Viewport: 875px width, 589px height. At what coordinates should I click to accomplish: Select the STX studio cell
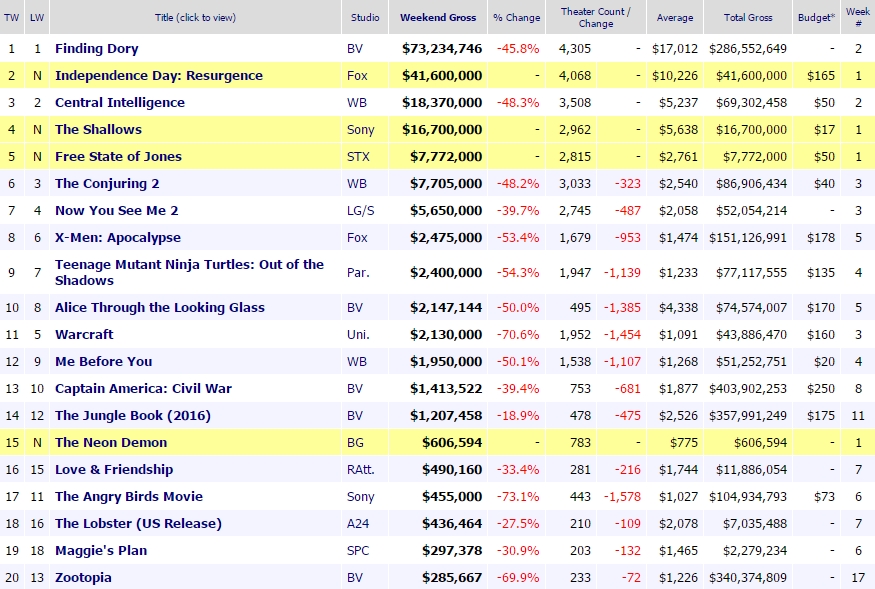[x=358, y=156]
